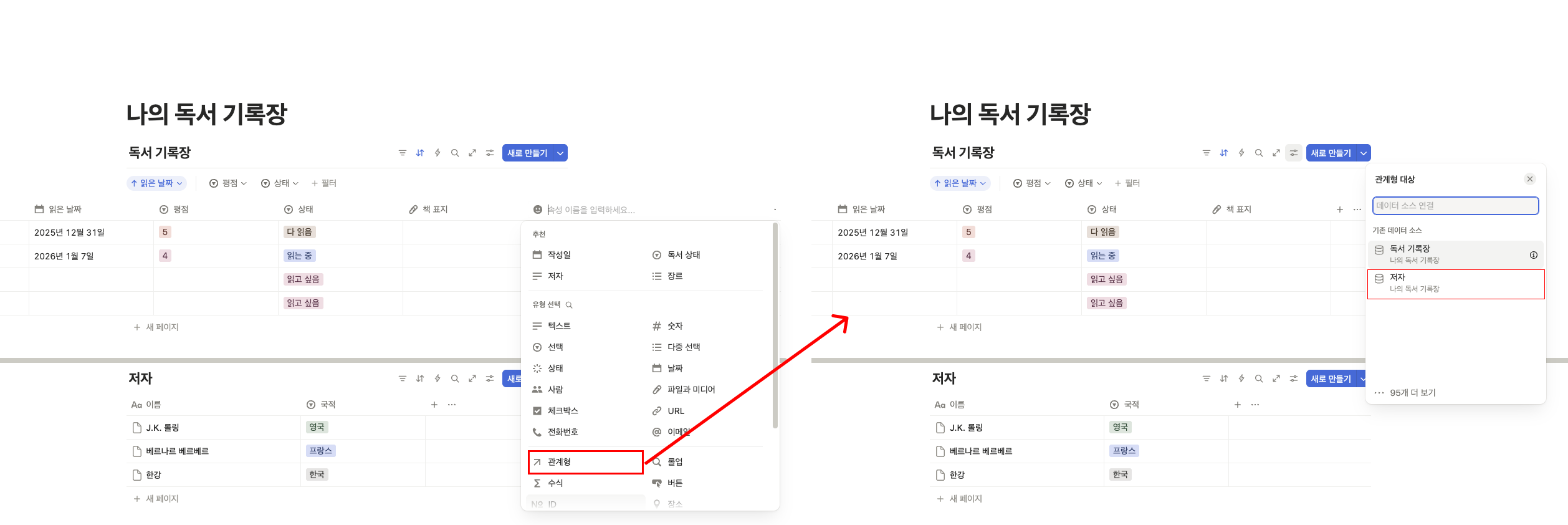Screen dimensions: 1568x525
Task: Click highlighted settings icon in right 독서 기록장 toolbar
Action: (1294, 153)
